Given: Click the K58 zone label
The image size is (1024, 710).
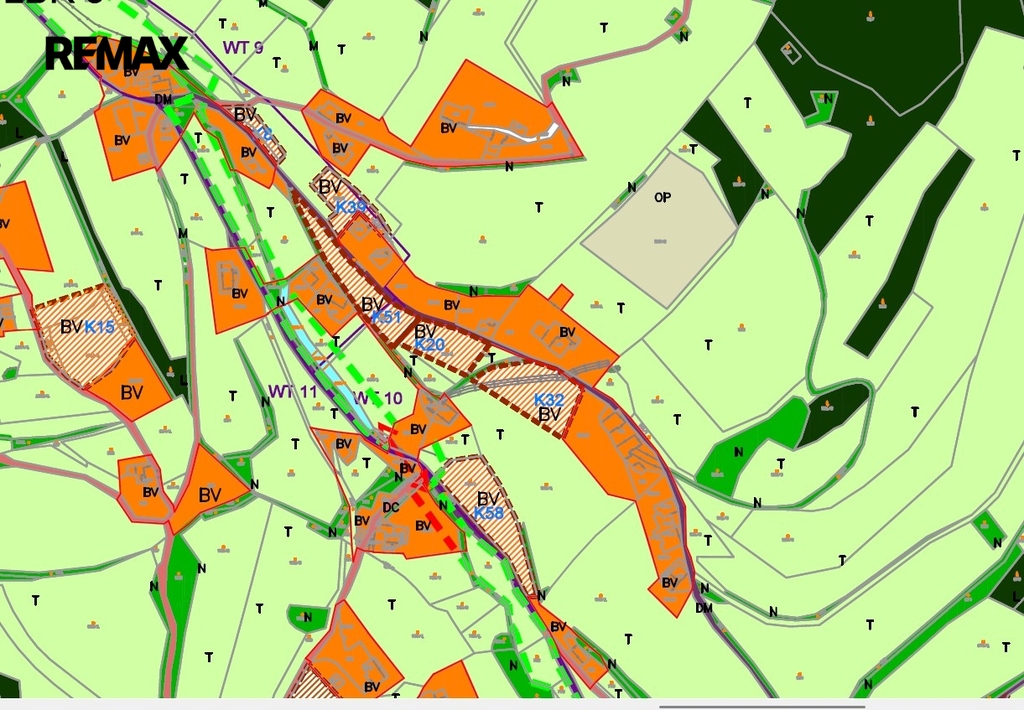Looking at the screenshot, I should 488,513.
